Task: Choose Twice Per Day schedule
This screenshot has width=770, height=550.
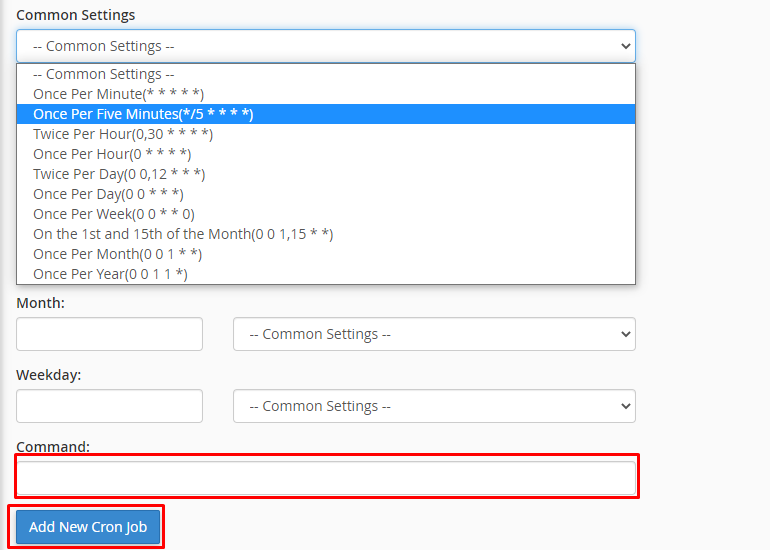Action: click(119, 174)
